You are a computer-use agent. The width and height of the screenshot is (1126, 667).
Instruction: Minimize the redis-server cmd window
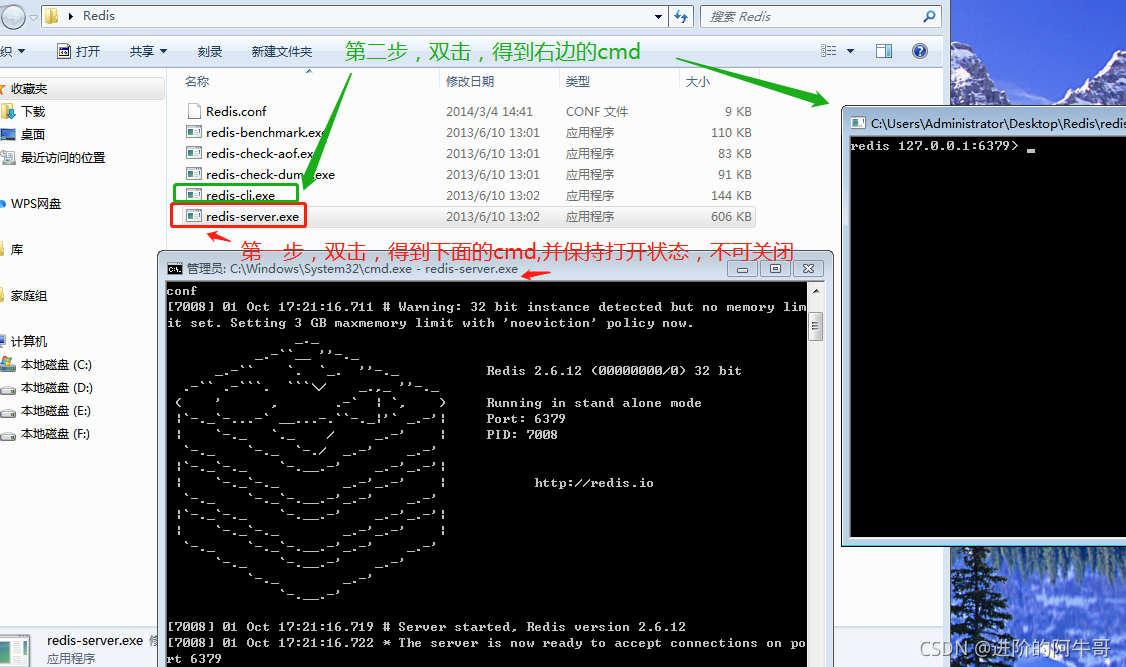pyautogui.click(x=743, y=269)
